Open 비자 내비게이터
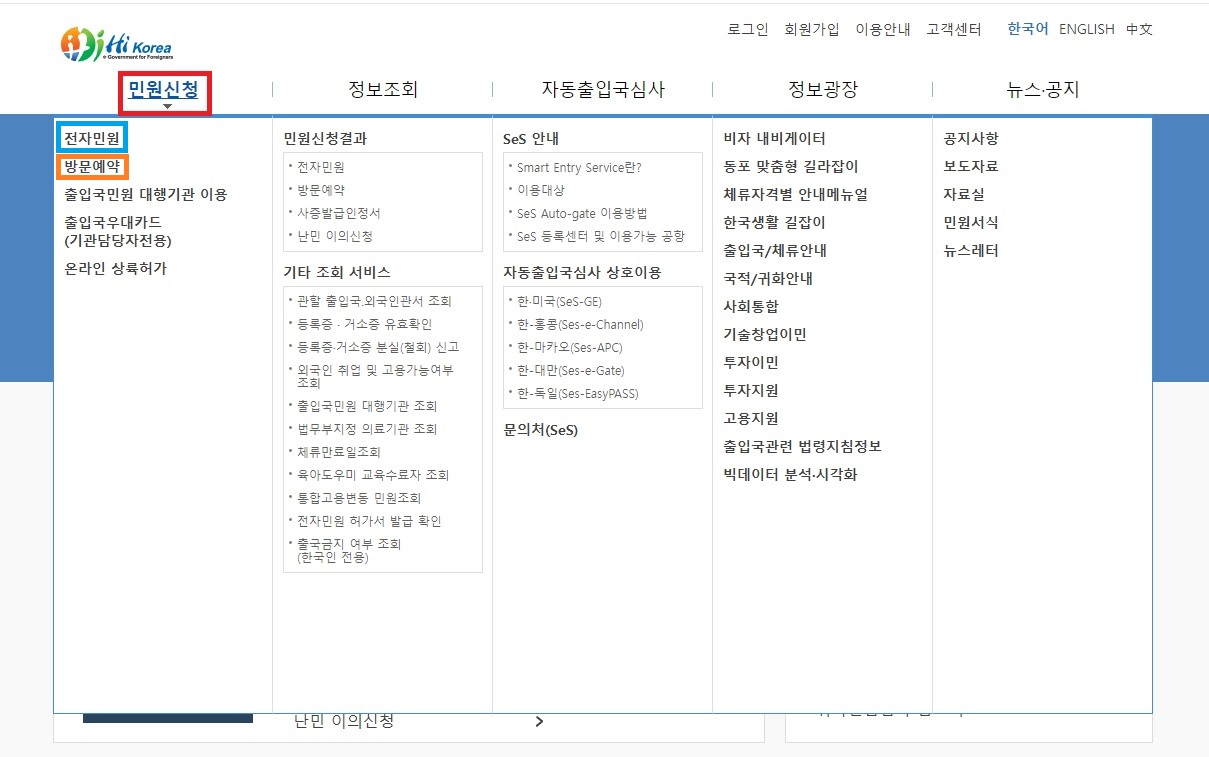 coord(777,139)
